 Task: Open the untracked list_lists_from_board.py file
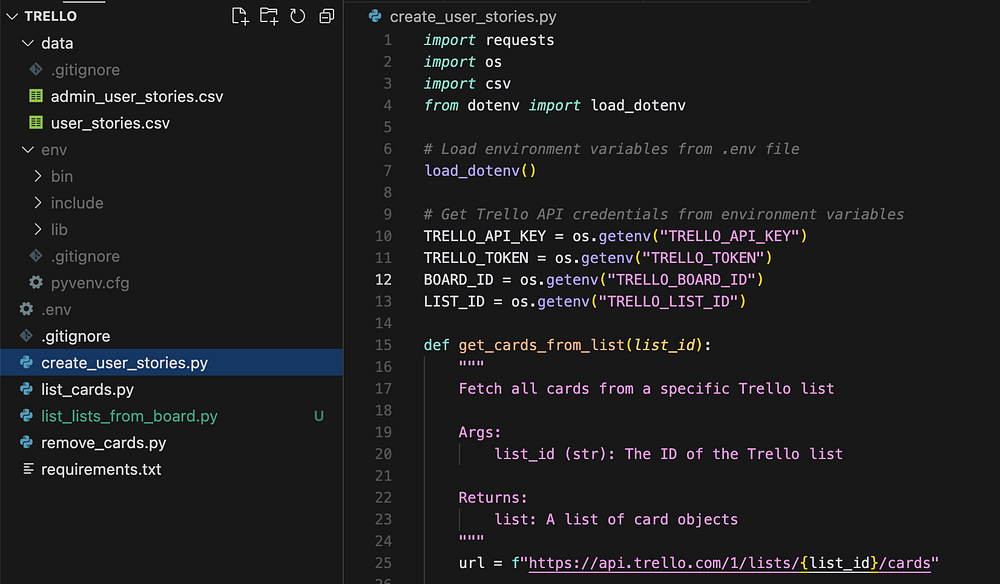tap(129, 416)
